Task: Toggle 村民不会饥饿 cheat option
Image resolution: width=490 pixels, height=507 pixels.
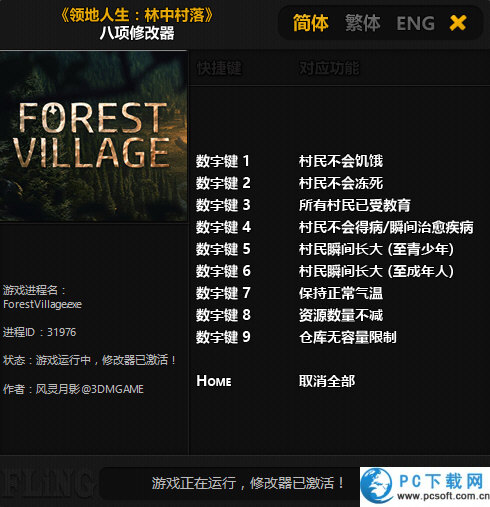Action: (341, 161)
